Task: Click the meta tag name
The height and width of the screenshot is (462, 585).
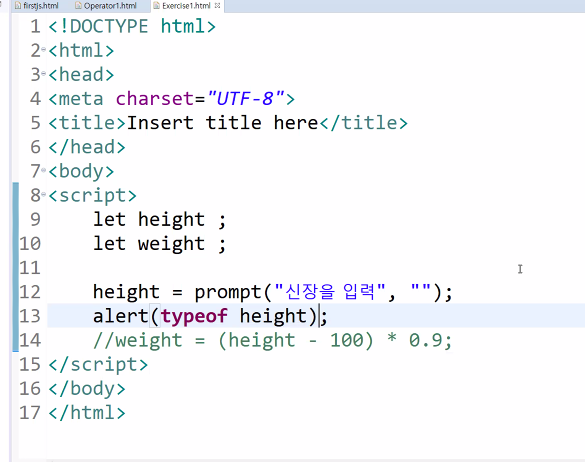Action: click(x=81, y=99)
